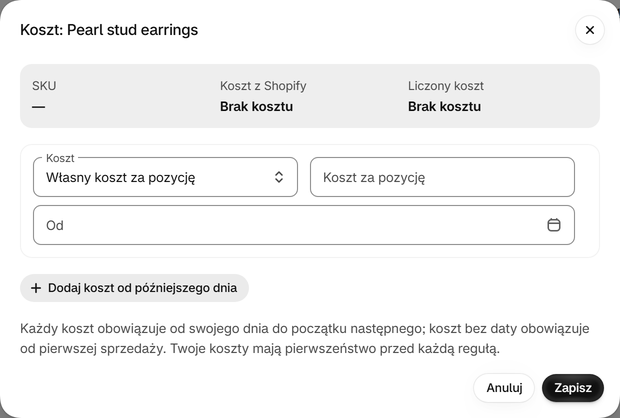Save the cost using the Zapisz button
This screenshot has height=418, width=620.
[x=573, y=388]
